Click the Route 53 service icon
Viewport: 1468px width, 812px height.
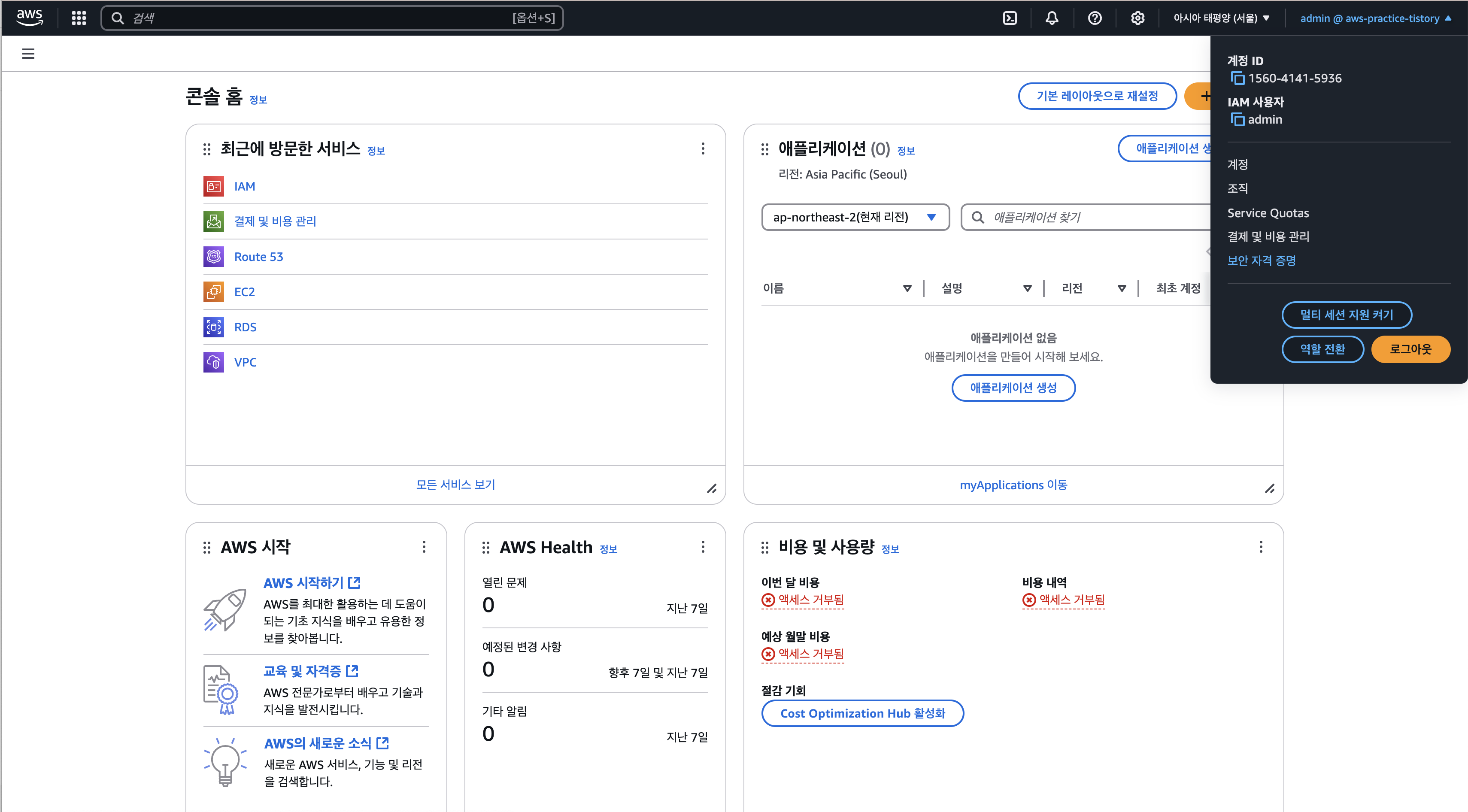pos(214,257)
